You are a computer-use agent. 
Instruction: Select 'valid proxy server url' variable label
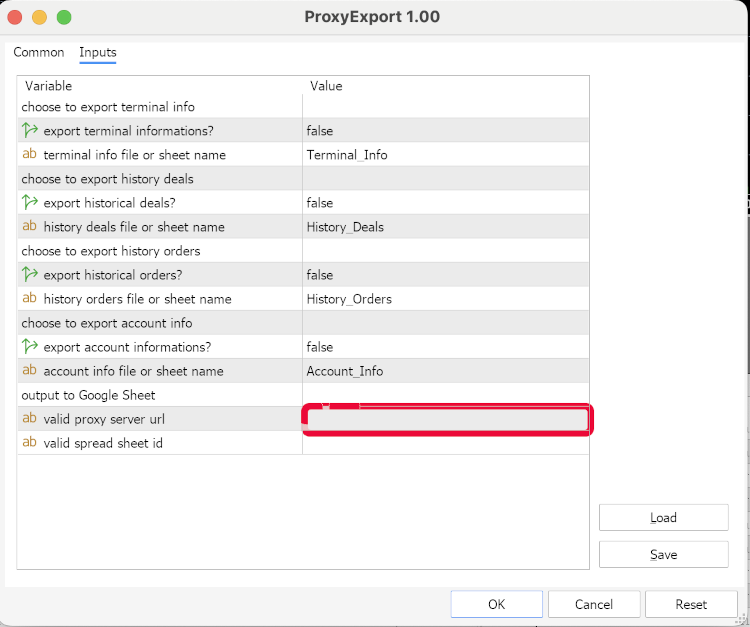104,419
